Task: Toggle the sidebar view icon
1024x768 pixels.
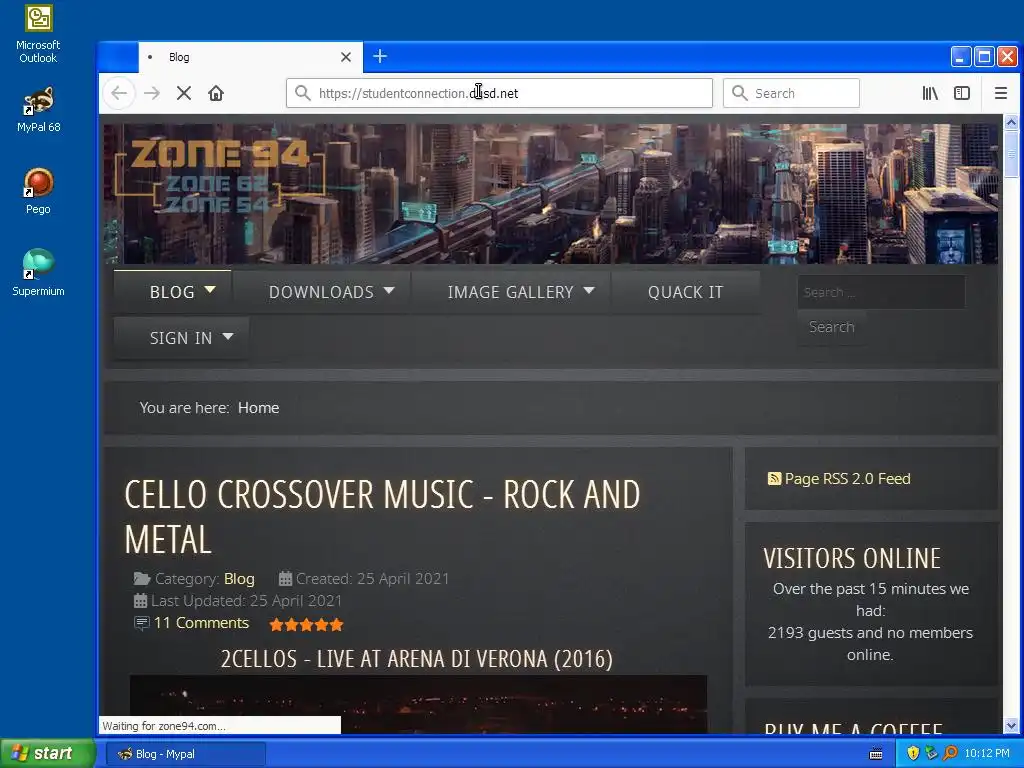Action: [962, 93]
